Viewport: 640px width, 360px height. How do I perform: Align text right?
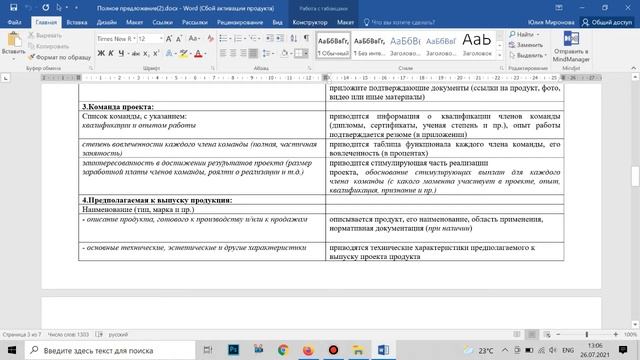coord(243,53)
